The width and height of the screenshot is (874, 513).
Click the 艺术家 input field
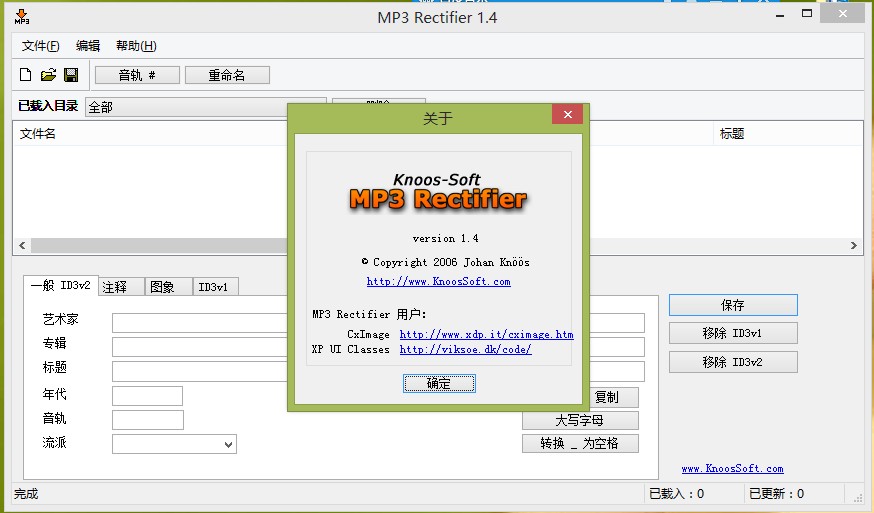tap(200, 323)
